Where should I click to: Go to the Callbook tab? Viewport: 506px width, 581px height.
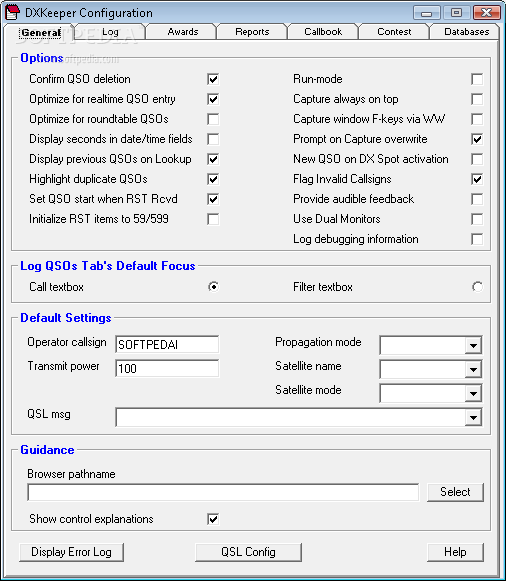[x=323, y=32]
